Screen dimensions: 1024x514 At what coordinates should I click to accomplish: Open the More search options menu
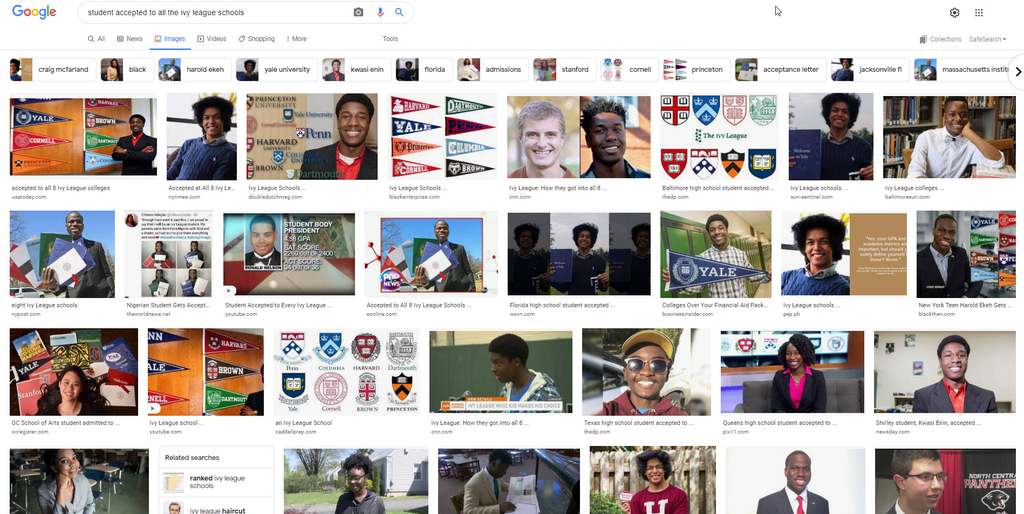point(296,39)
